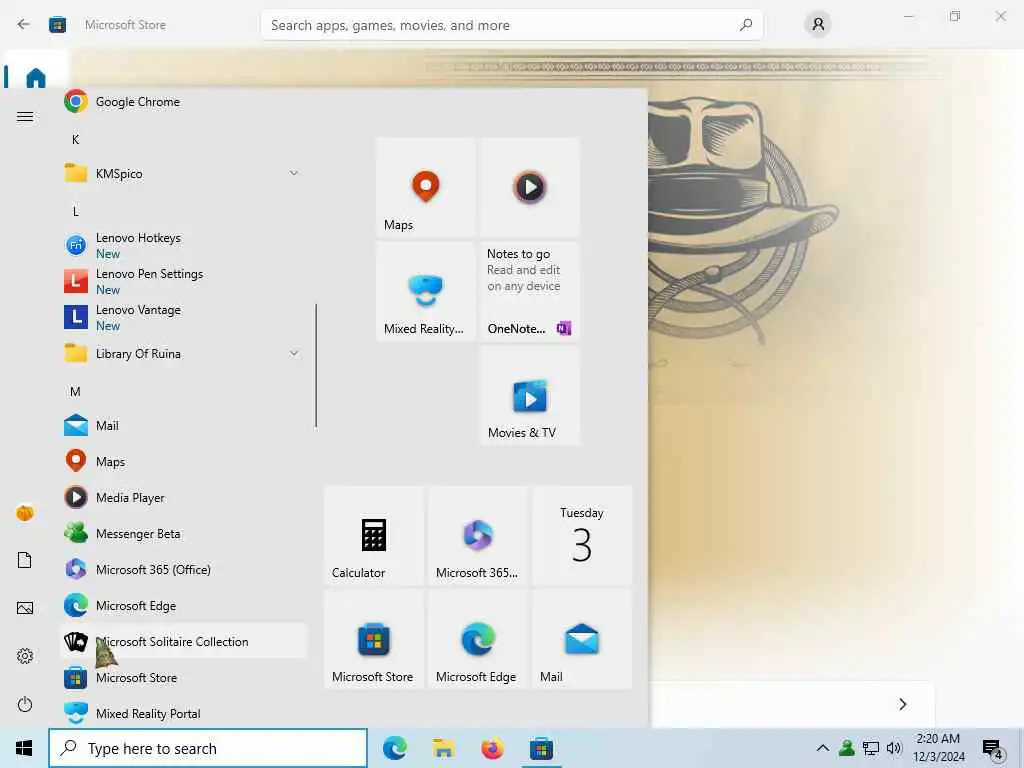
Task: Click the Microsoft Edge tile
Action: coord(478,639)
